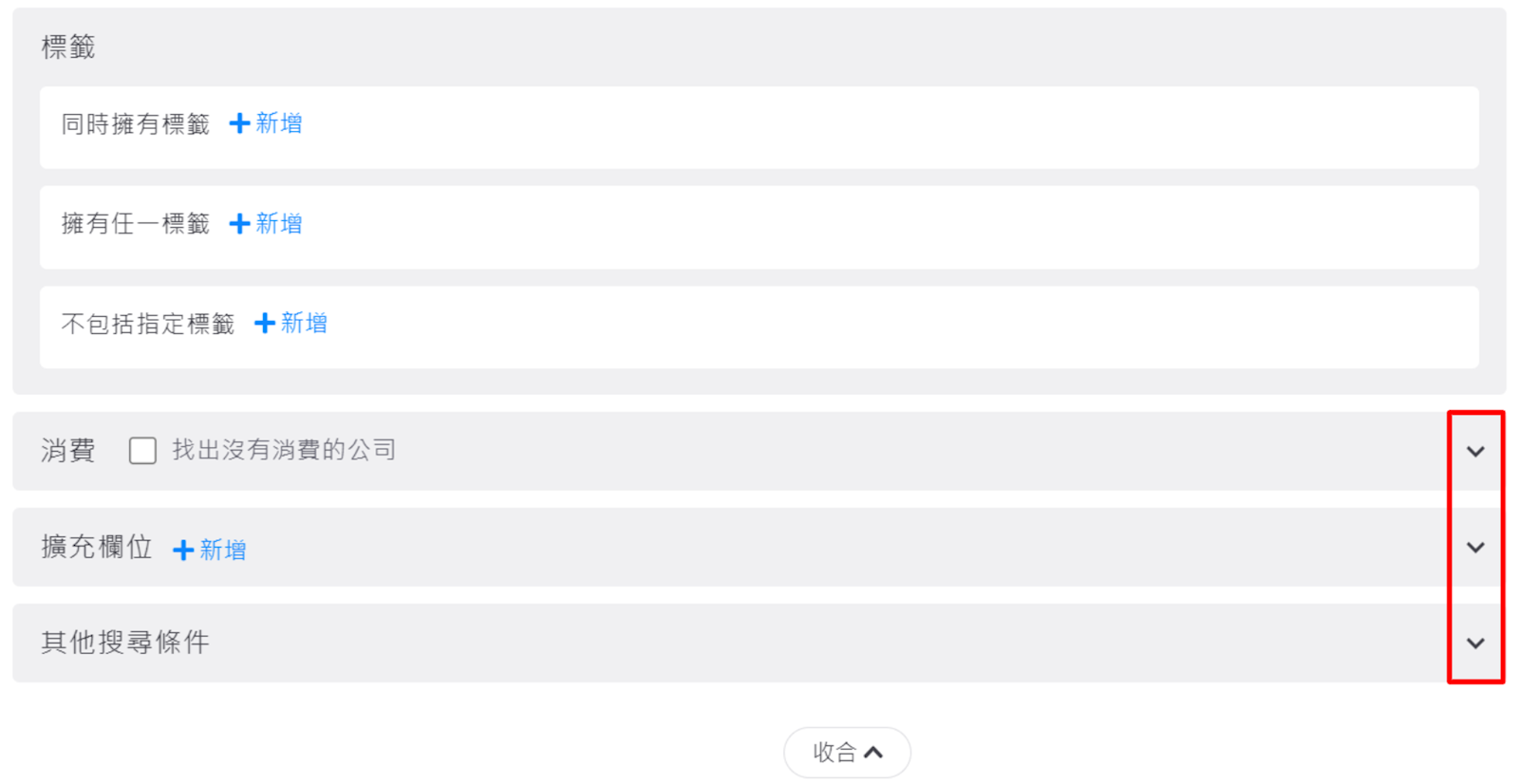Click the 其他搜尋條件 section title

coord(125,643)
